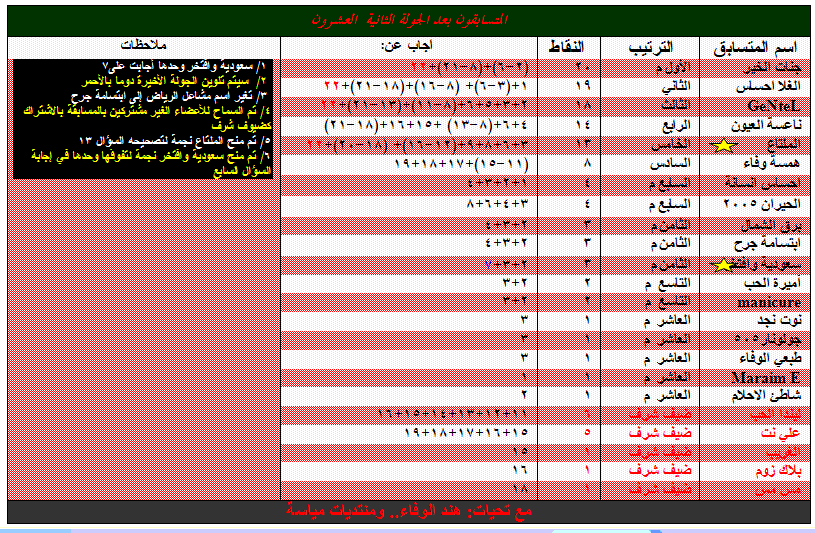Viewport: 815px width, 533px height.
Task: Click the النقاط column header
Action: [574, 48]
